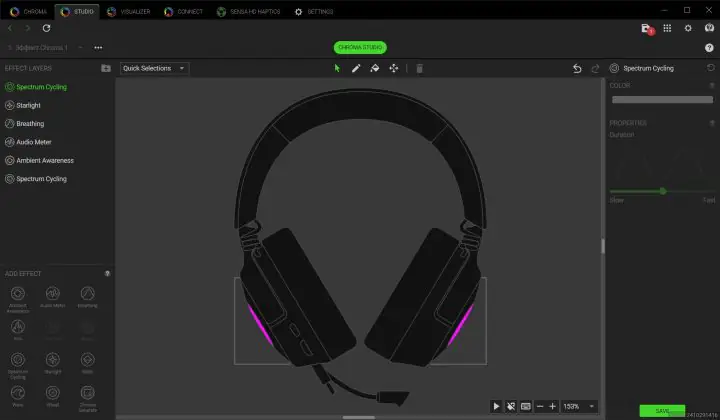720x420 pixels.
Task: Add Ambient Awareness effect
Action: (18, 298)
